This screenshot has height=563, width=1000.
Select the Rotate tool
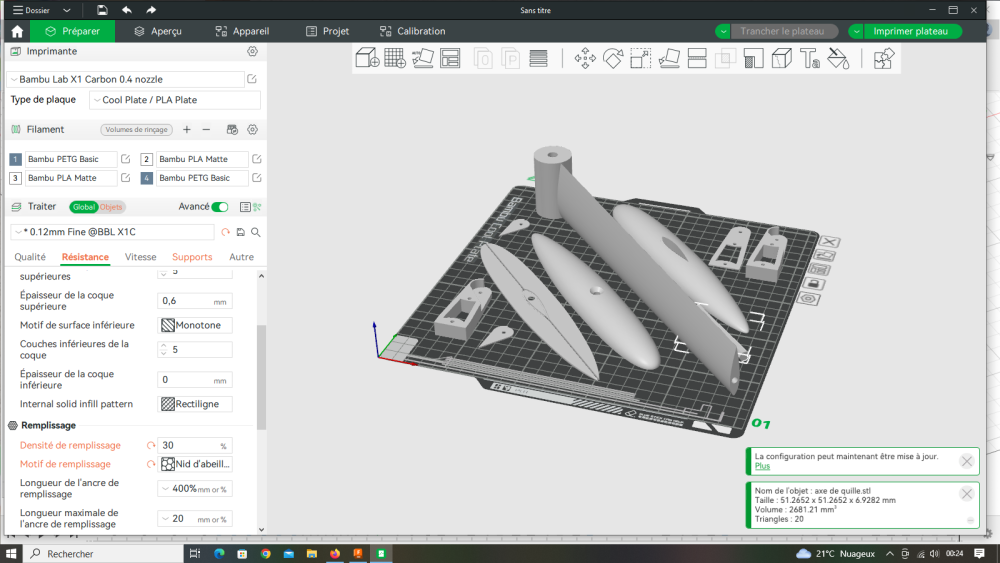[613, 59]
